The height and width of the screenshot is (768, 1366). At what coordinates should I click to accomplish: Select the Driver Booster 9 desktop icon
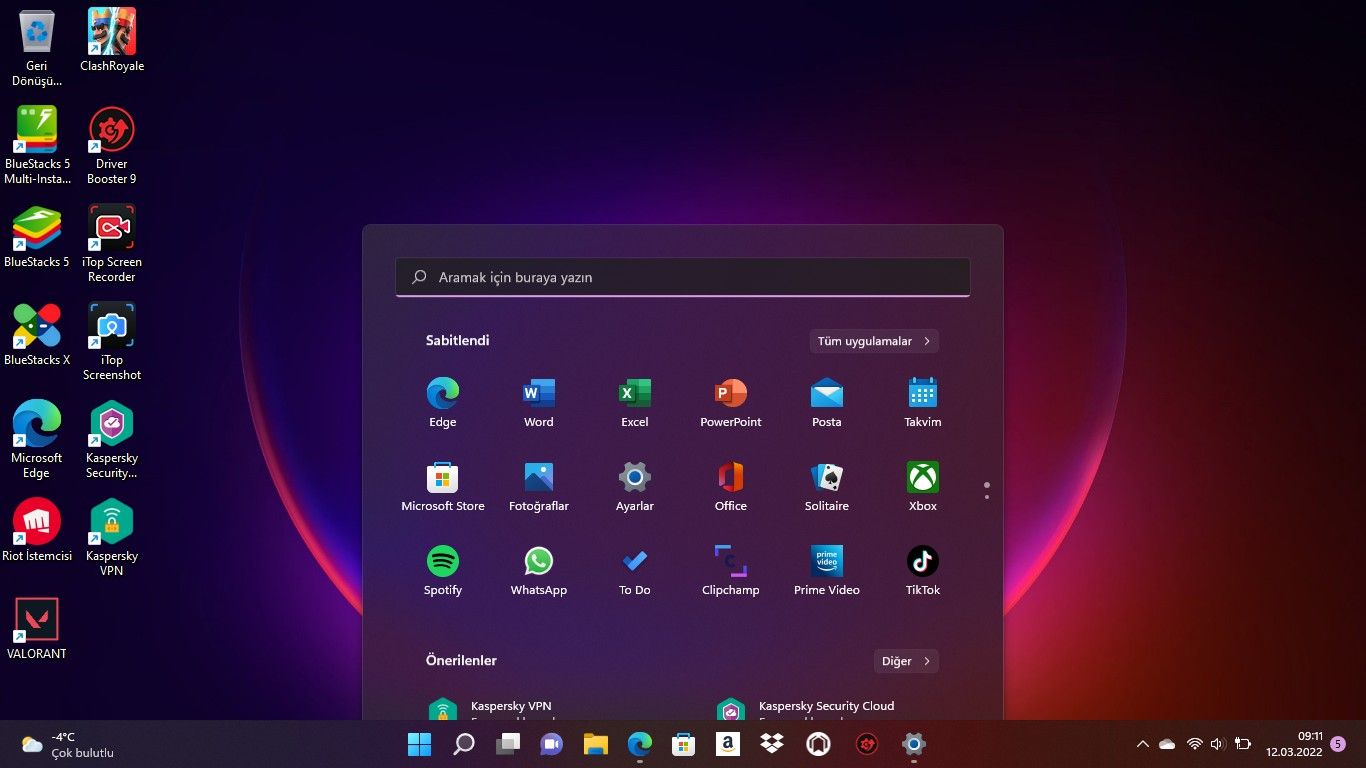pos(112,146)
